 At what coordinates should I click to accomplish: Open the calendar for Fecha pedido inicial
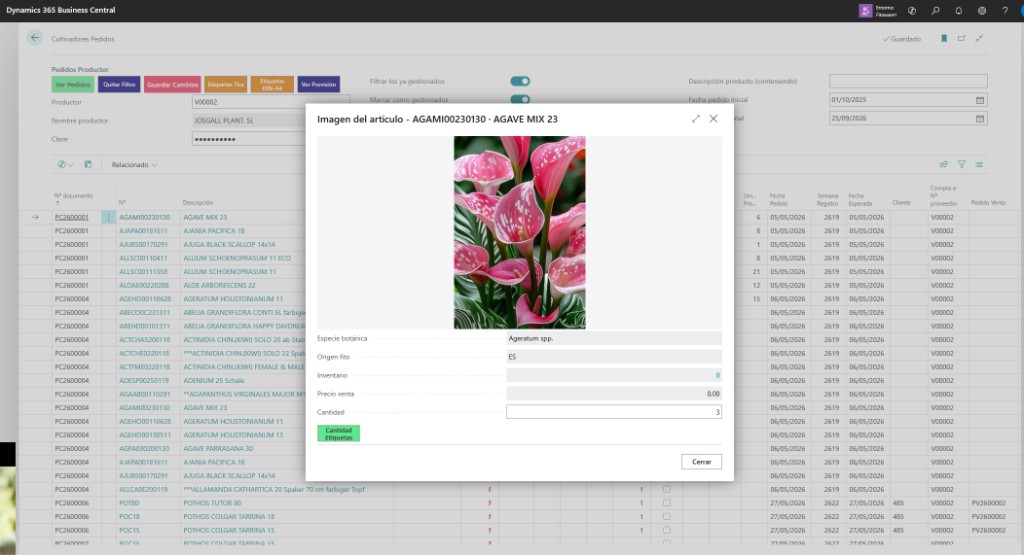click(980, 100)
